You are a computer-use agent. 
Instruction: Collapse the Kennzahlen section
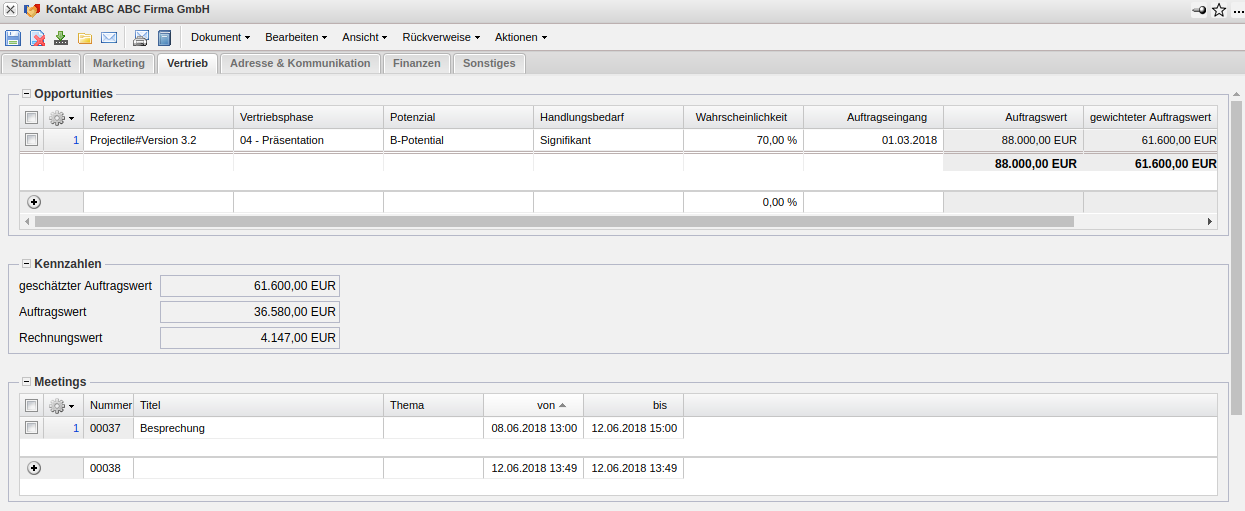point(26,264)
